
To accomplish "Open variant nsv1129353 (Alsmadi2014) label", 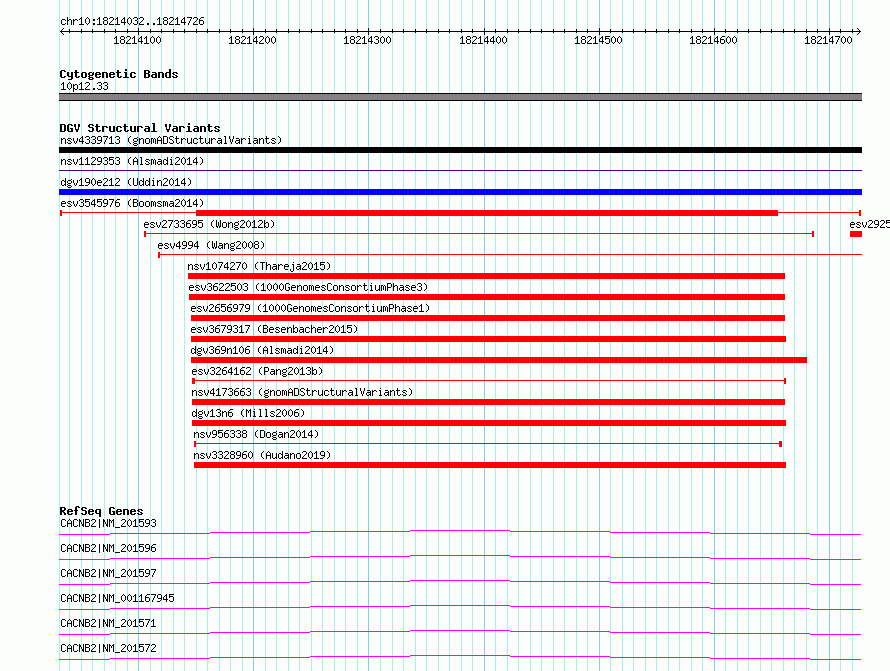I will coord(132,161).
